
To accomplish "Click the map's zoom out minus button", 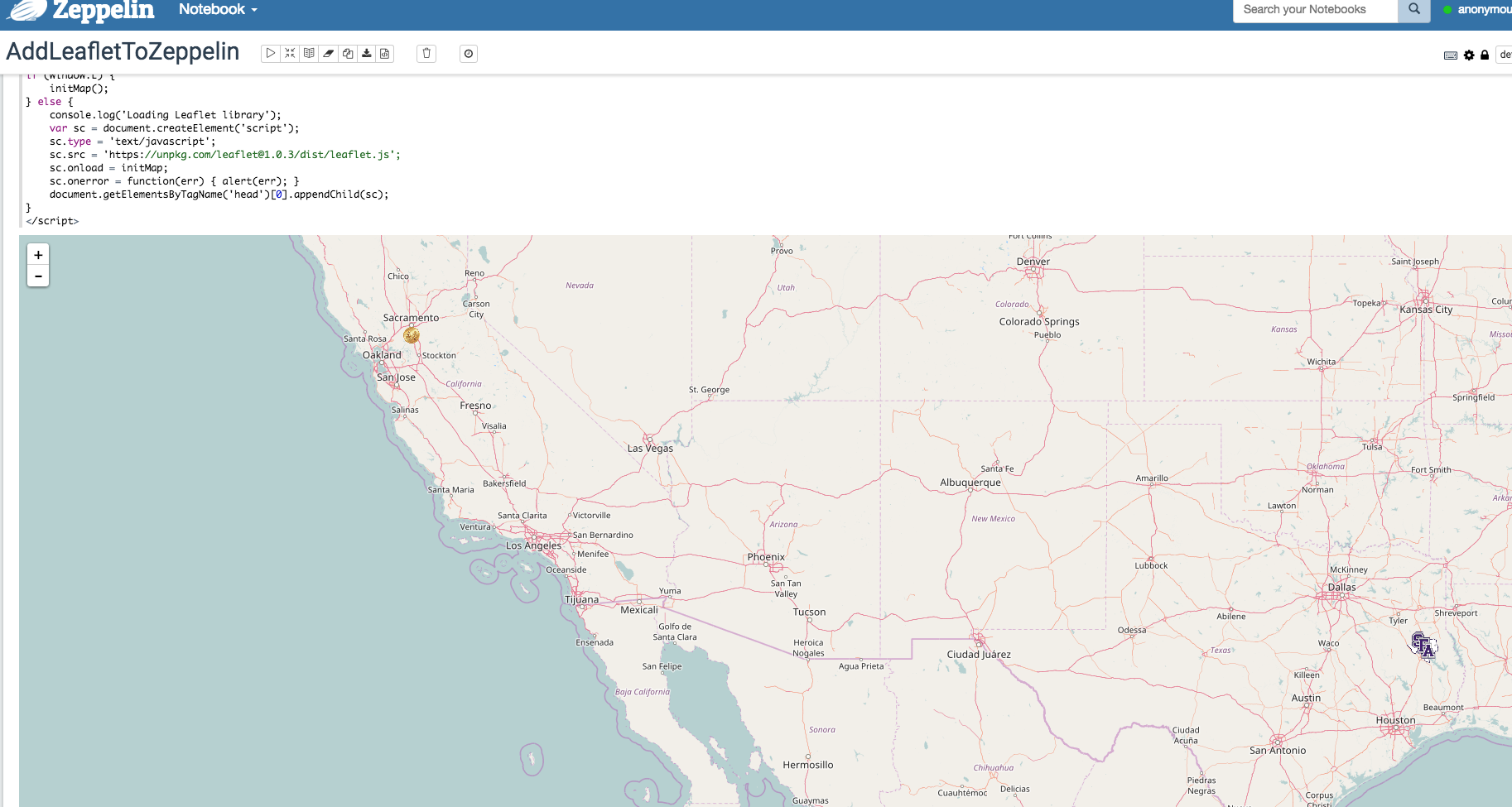I will pyautogui.click(x=38, y=276).
